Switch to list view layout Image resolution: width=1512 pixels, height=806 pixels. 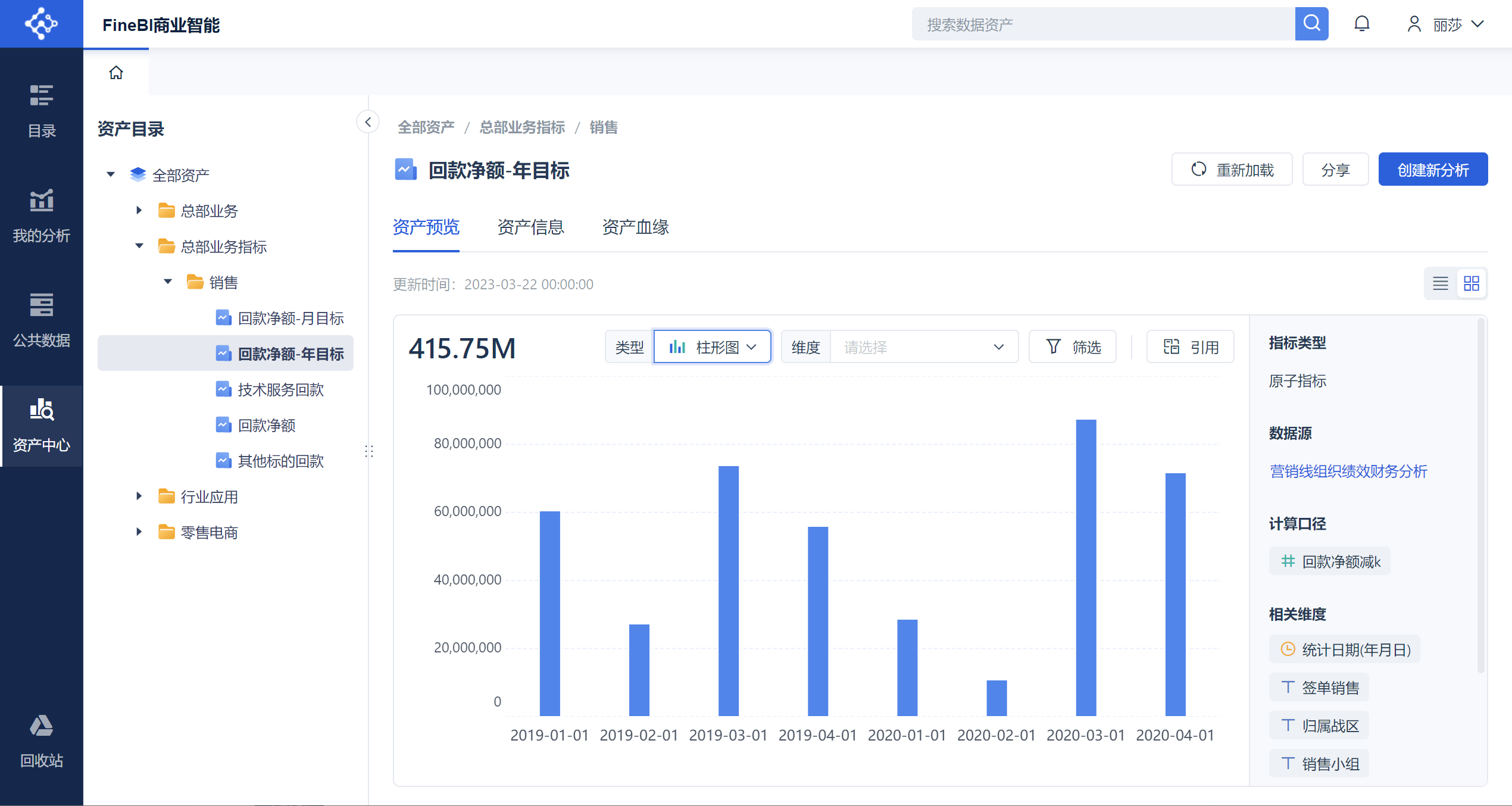click(x=1441, y=283)
